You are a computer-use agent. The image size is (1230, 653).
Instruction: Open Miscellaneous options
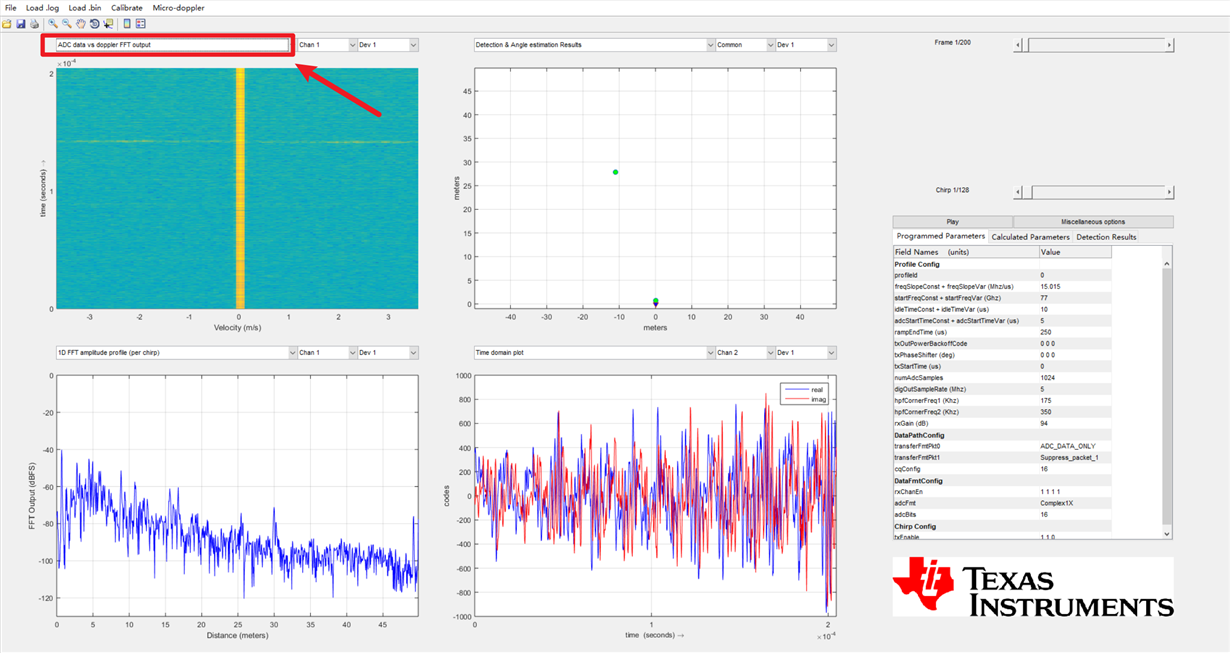click(1094, 221)
